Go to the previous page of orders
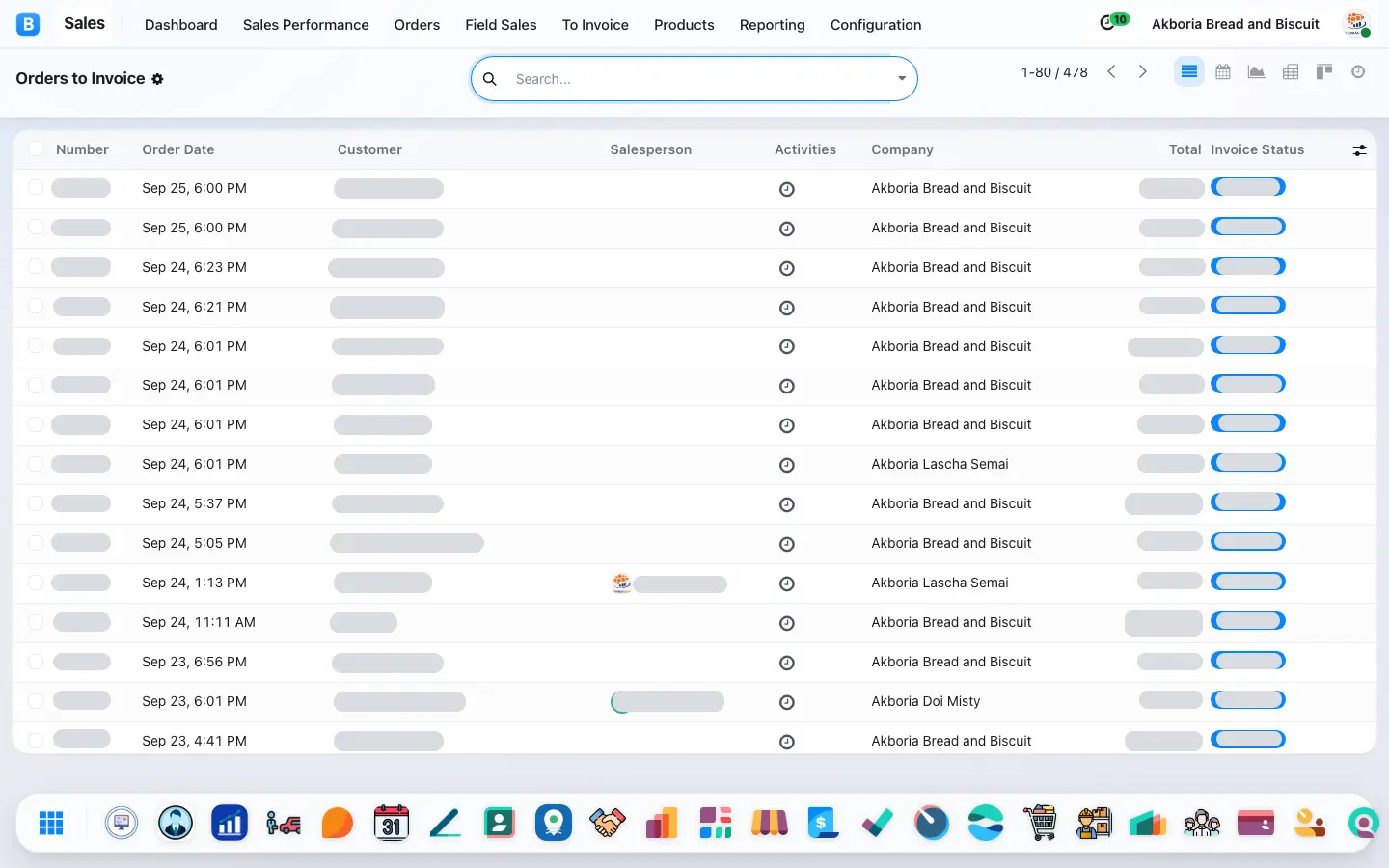The image size is (1389, 868). 1111,71
